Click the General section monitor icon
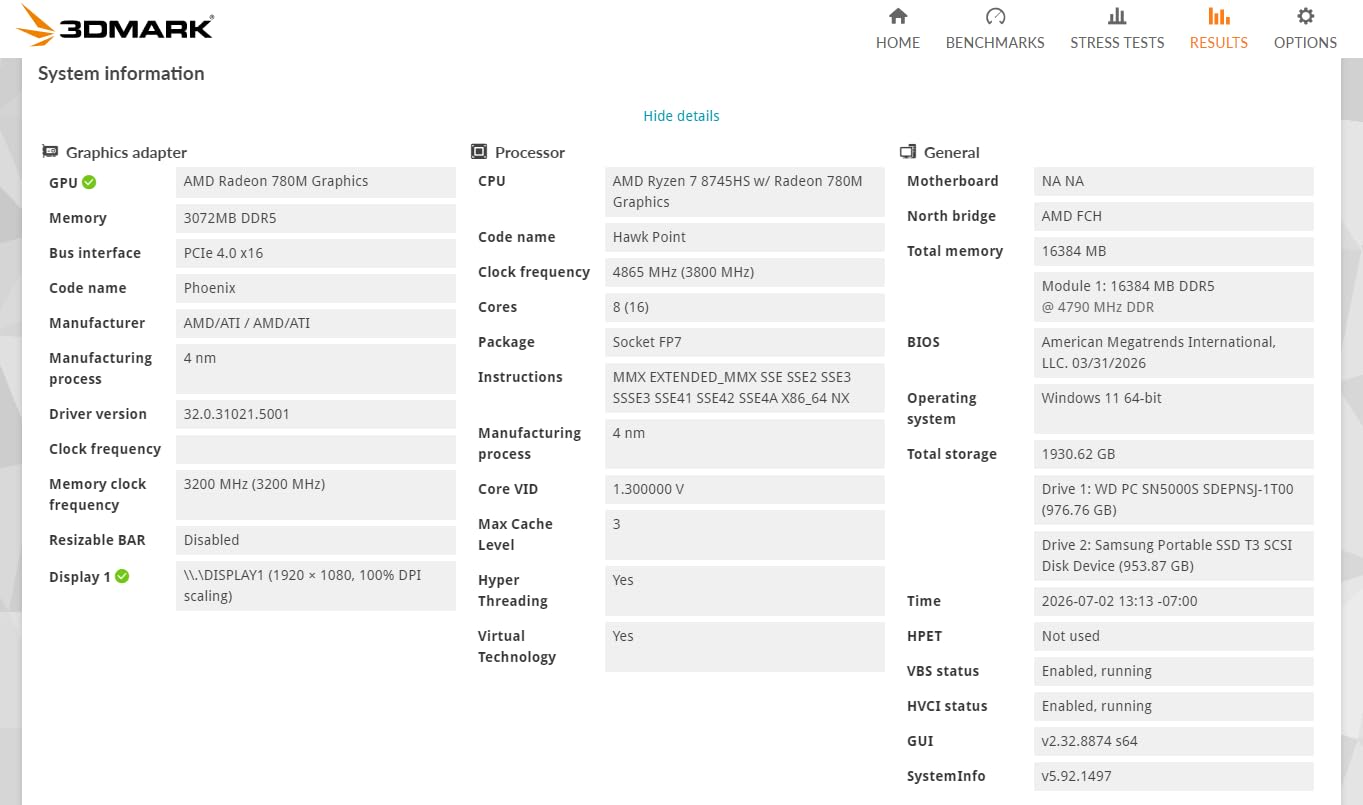The height and width of the screenshot is (805, 1363). (x=908, y=152)
